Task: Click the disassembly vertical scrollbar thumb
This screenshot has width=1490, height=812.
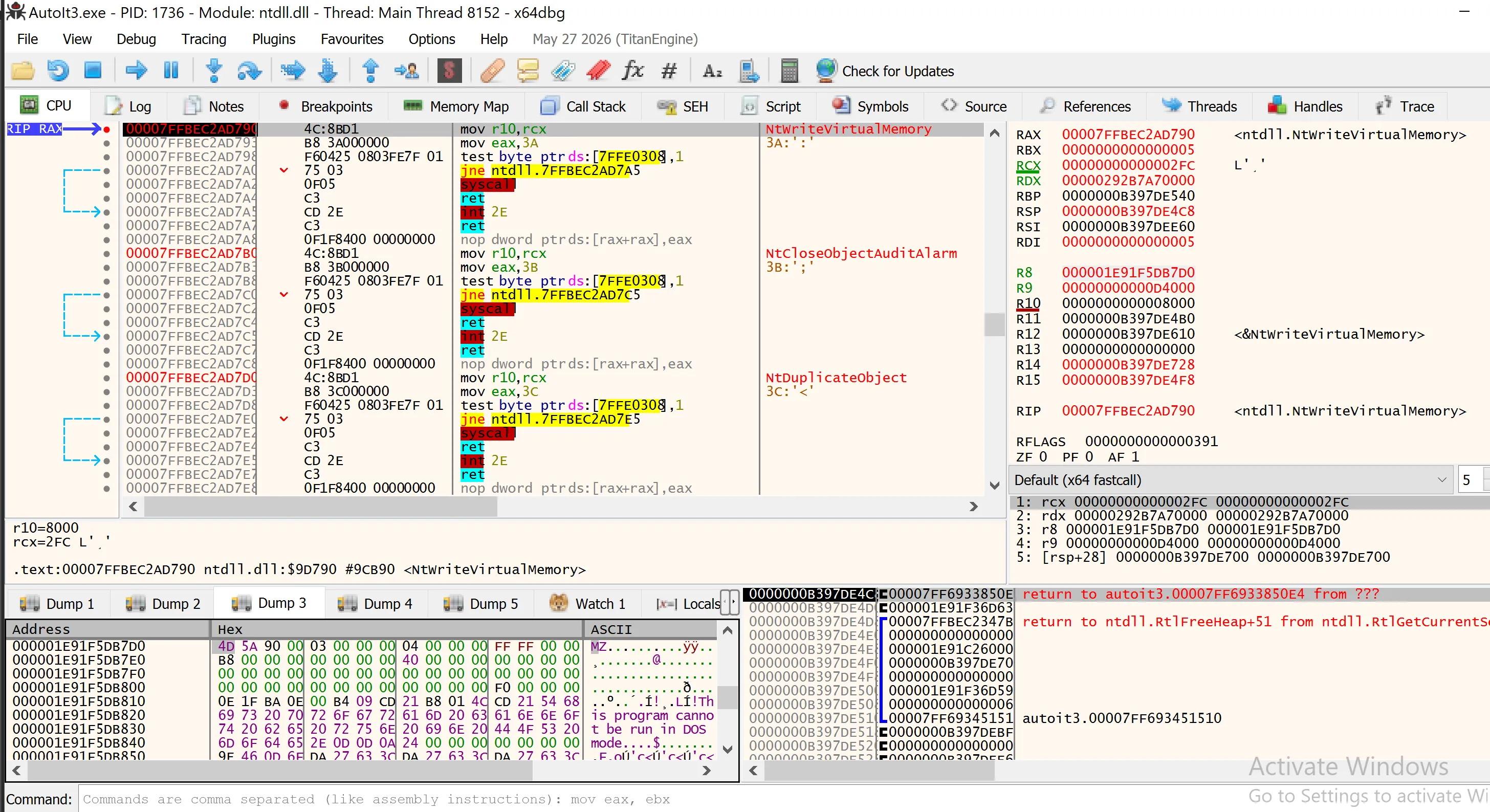Action: 994,324
